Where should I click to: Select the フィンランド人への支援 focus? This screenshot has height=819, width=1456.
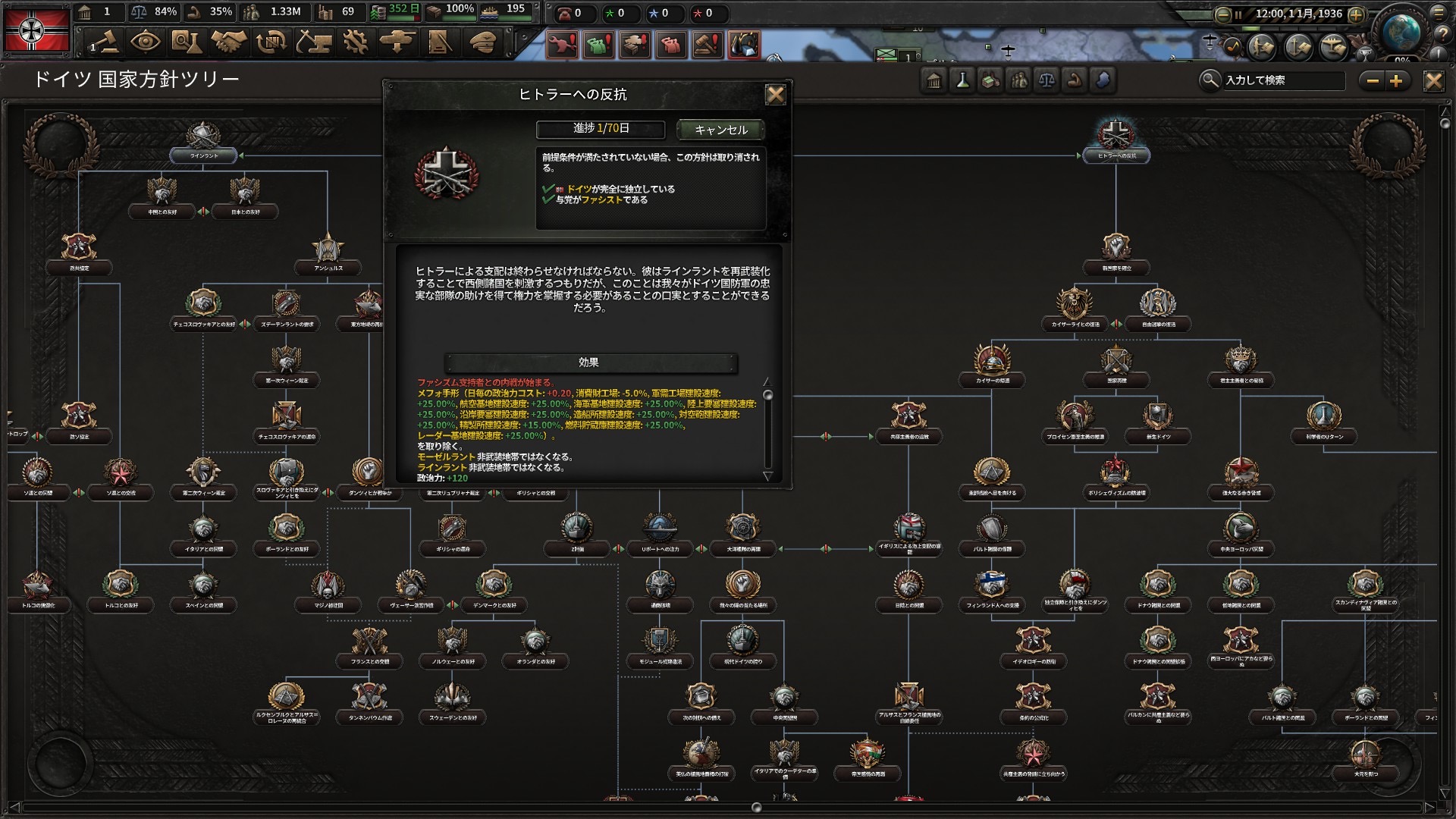(x=992, y=591)
